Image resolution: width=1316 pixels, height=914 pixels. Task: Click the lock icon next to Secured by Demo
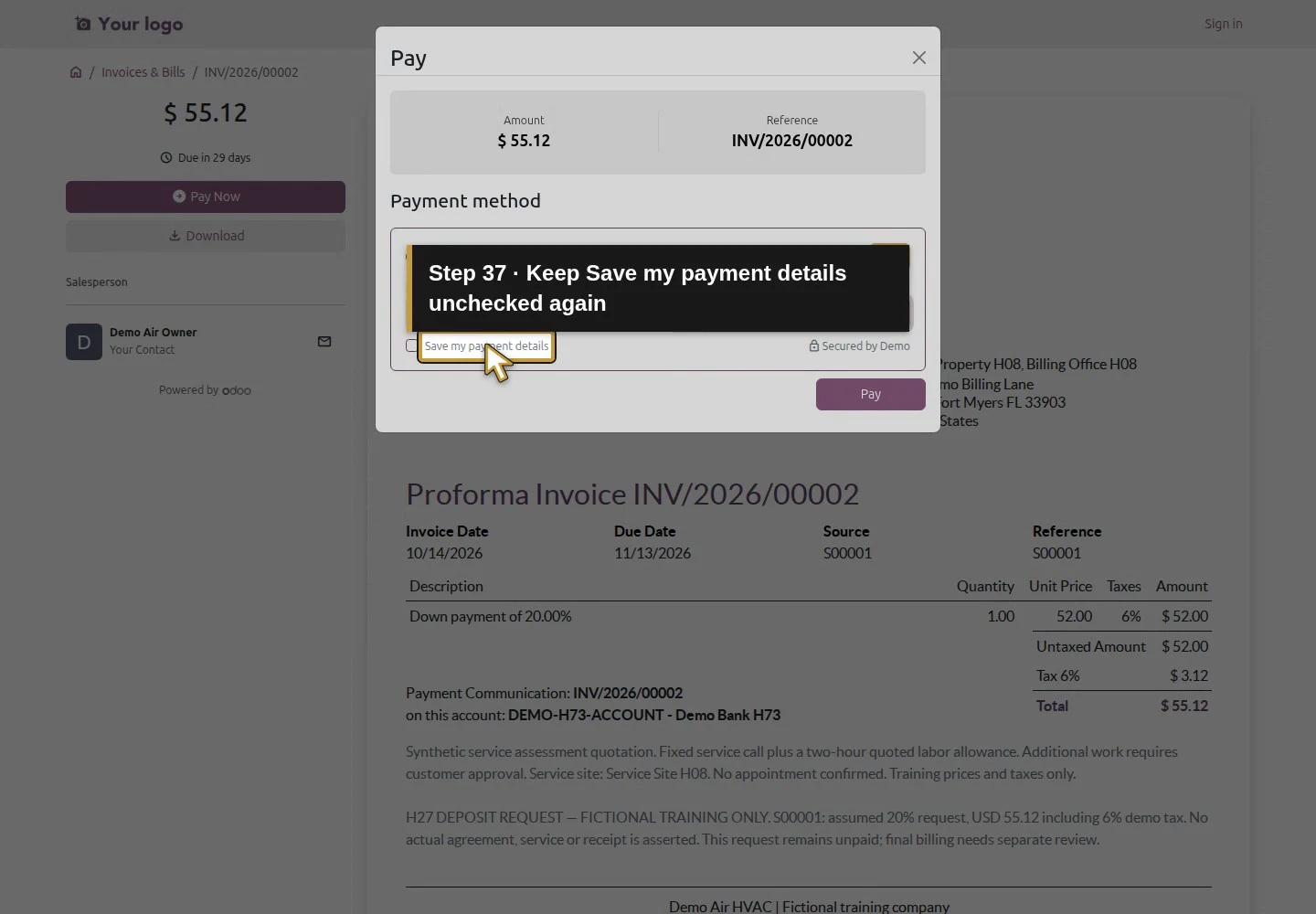click(813, 346)
